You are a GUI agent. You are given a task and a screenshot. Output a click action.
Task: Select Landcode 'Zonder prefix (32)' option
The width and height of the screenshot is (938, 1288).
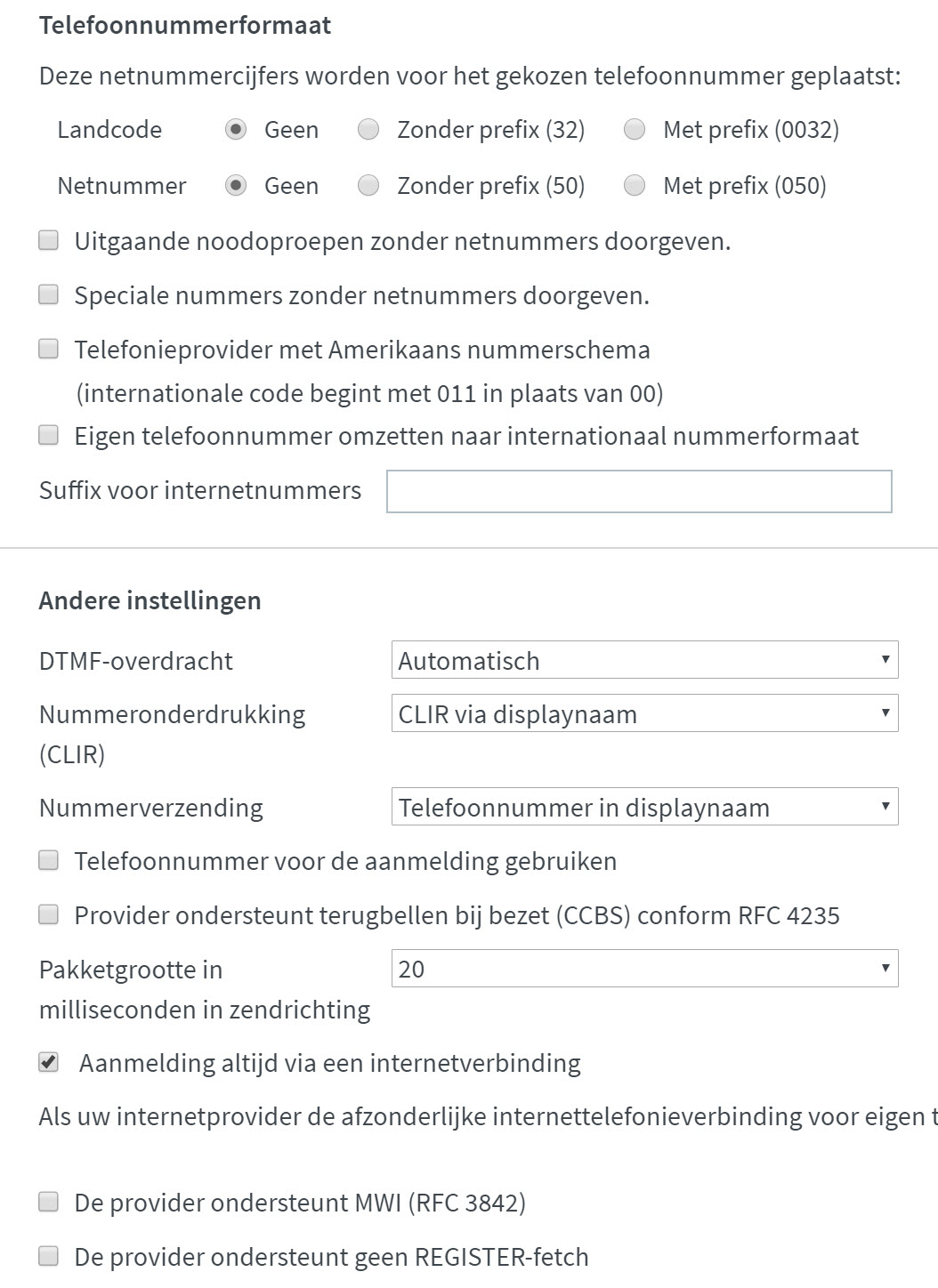[368, 130]
